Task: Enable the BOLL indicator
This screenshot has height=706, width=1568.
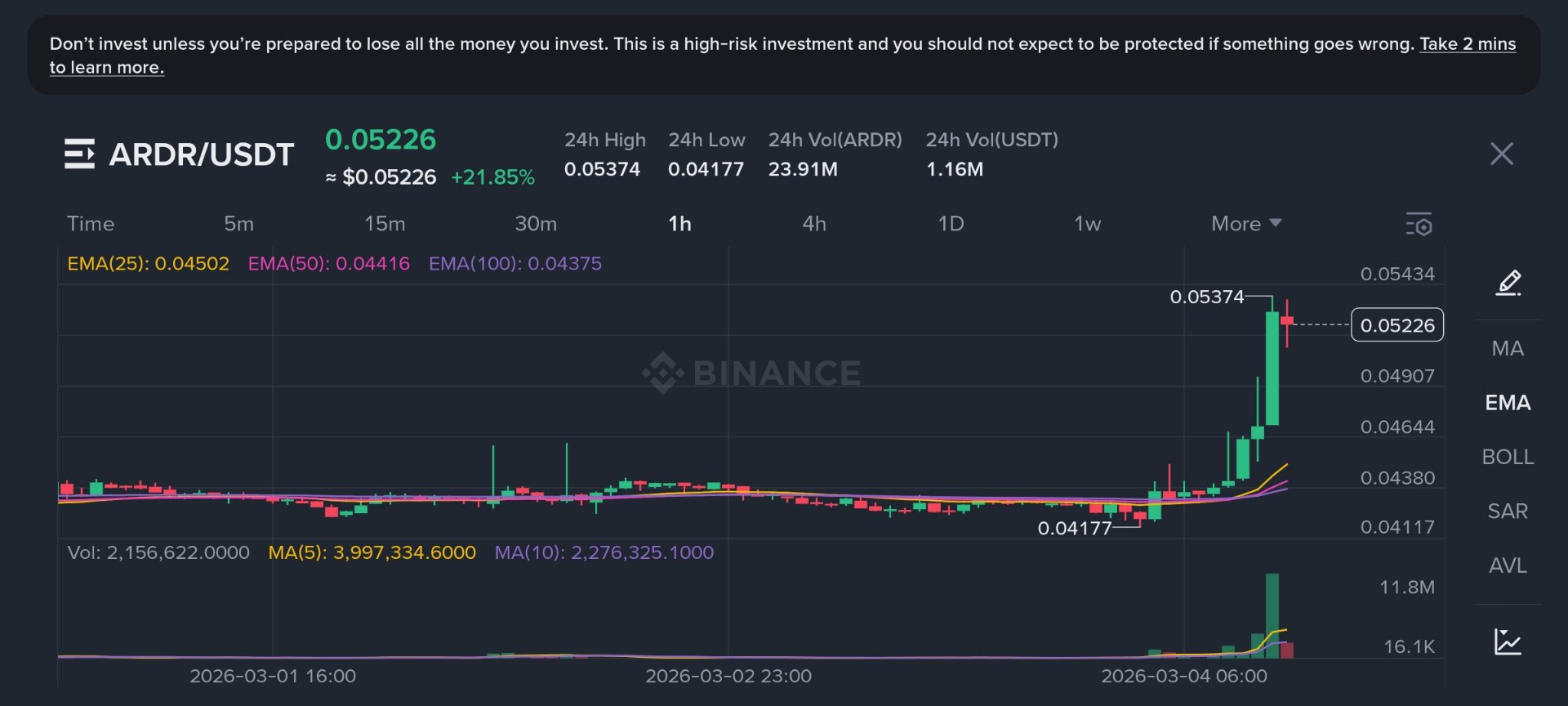Action: [x=1508, y=457]
